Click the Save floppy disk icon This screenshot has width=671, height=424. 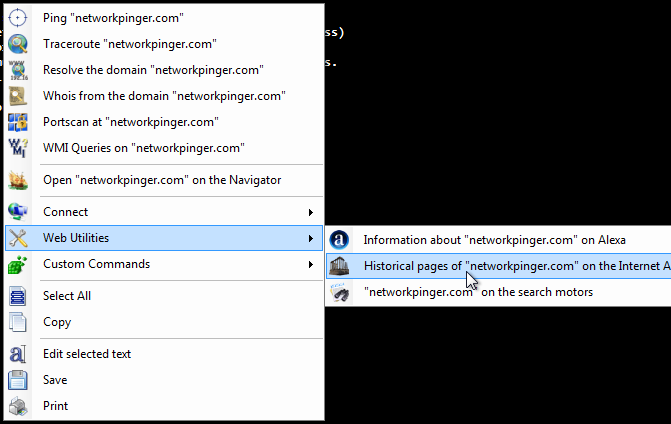click(x=18, y=380)
